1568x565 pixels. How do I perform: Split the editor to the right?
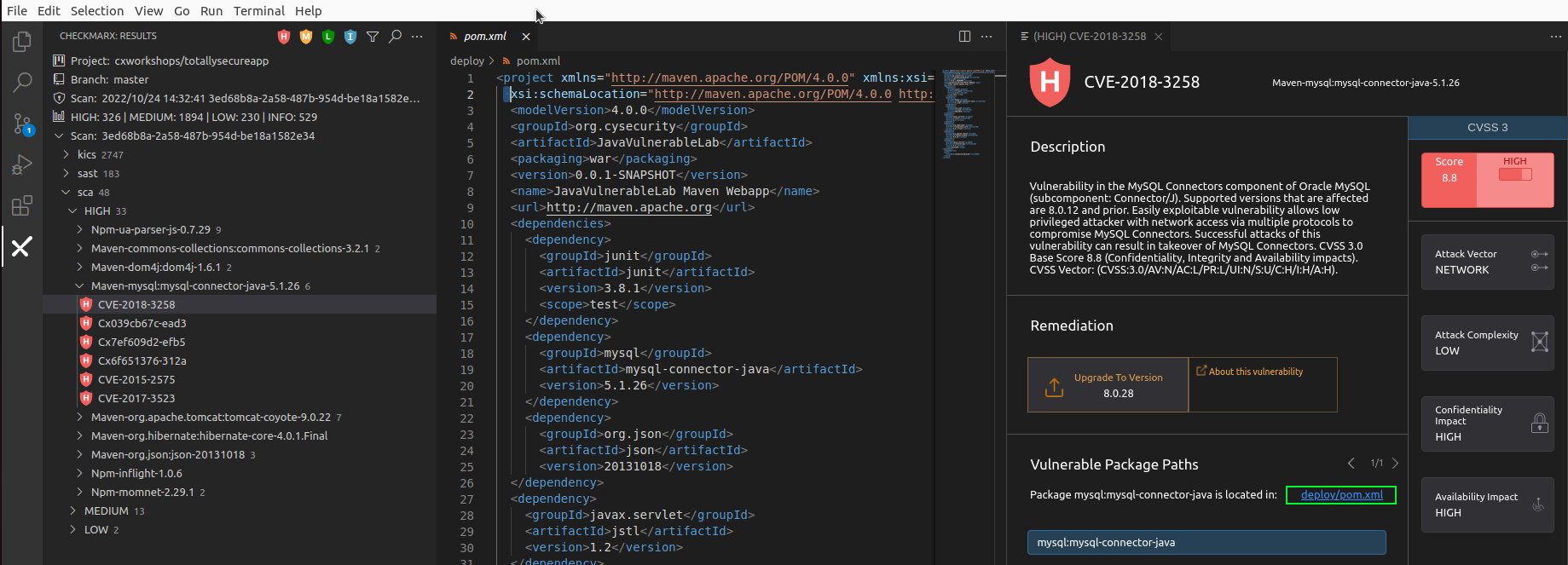pos(964,36)
